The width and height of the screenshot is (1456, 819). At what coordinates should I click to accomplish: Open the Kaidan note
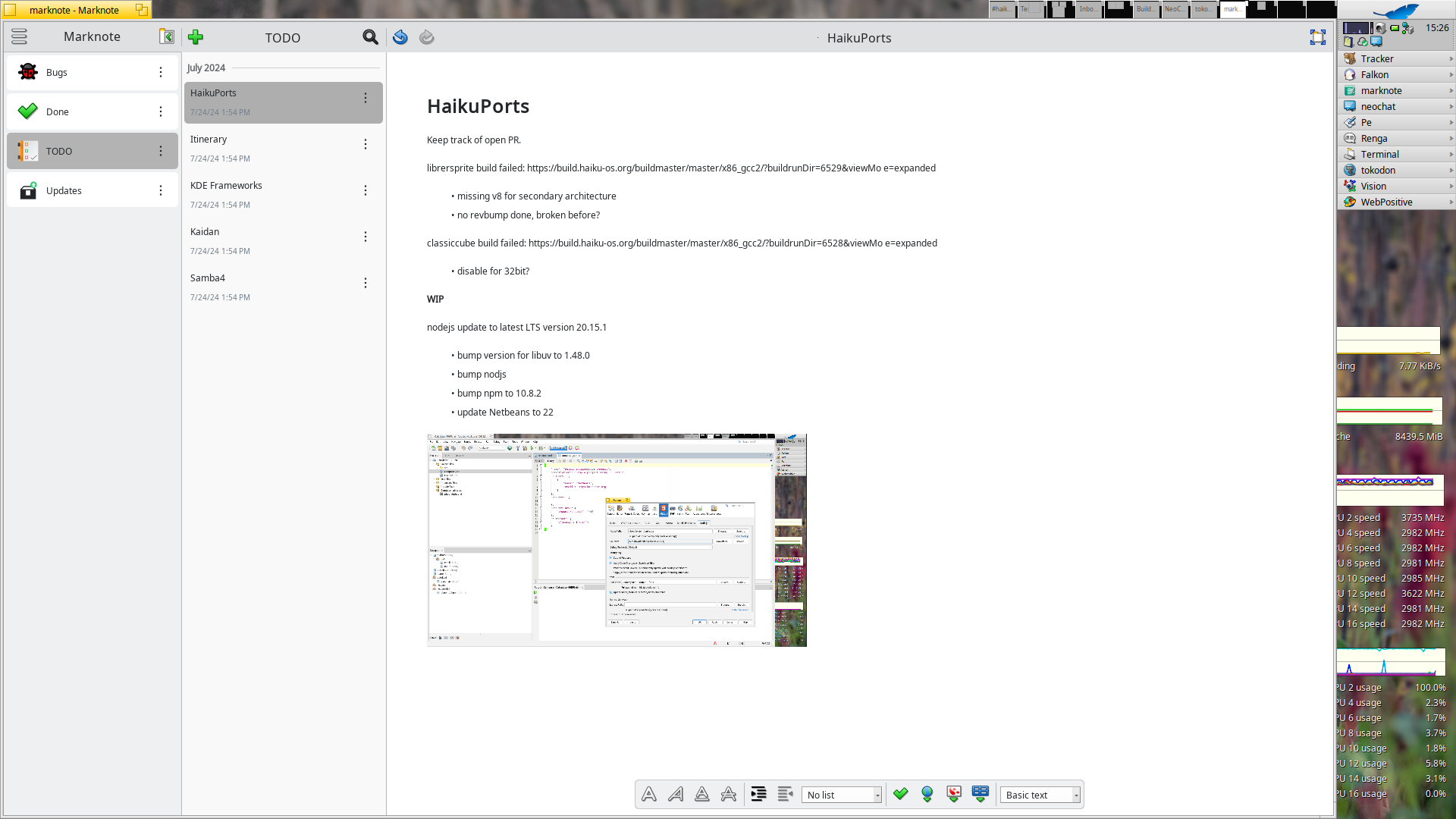tap(284, 241)
